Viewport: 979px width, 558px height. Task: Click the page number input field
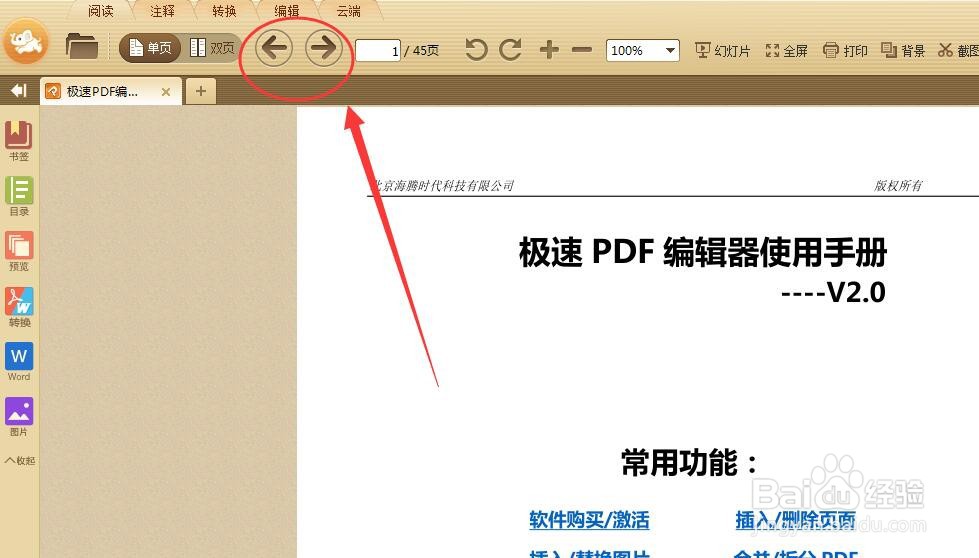click(378, 51)
